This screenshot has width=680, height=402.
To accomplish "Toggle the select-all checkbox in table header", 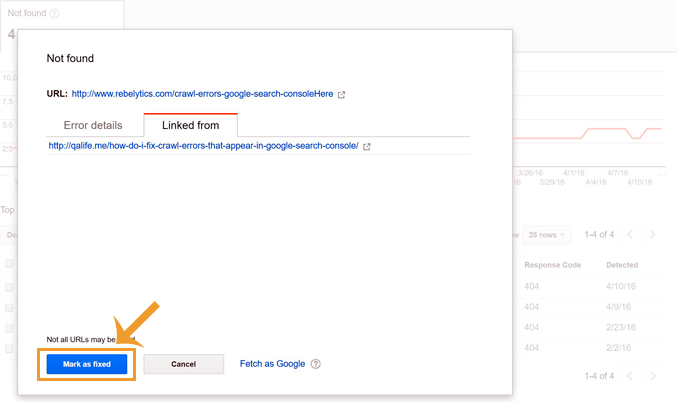I will pyautogui.click(x=9, y=264).
